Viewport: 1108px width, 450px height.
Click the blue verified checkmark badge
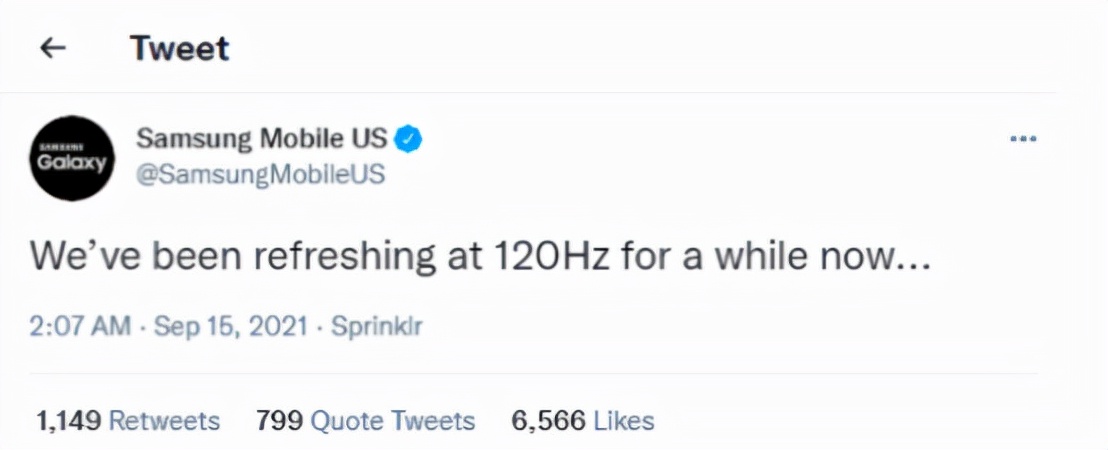[x=410, y=139]
